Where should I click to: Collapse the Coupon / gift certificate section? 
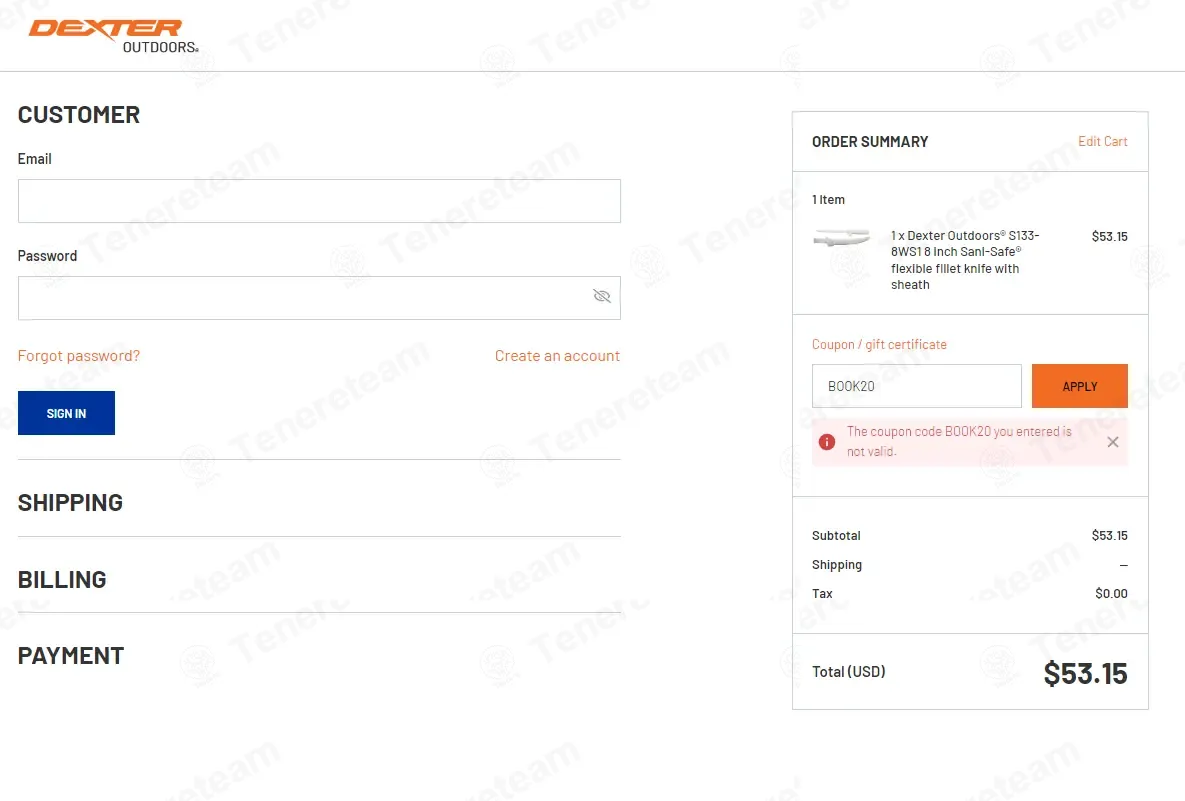click(x=879, y=345)
